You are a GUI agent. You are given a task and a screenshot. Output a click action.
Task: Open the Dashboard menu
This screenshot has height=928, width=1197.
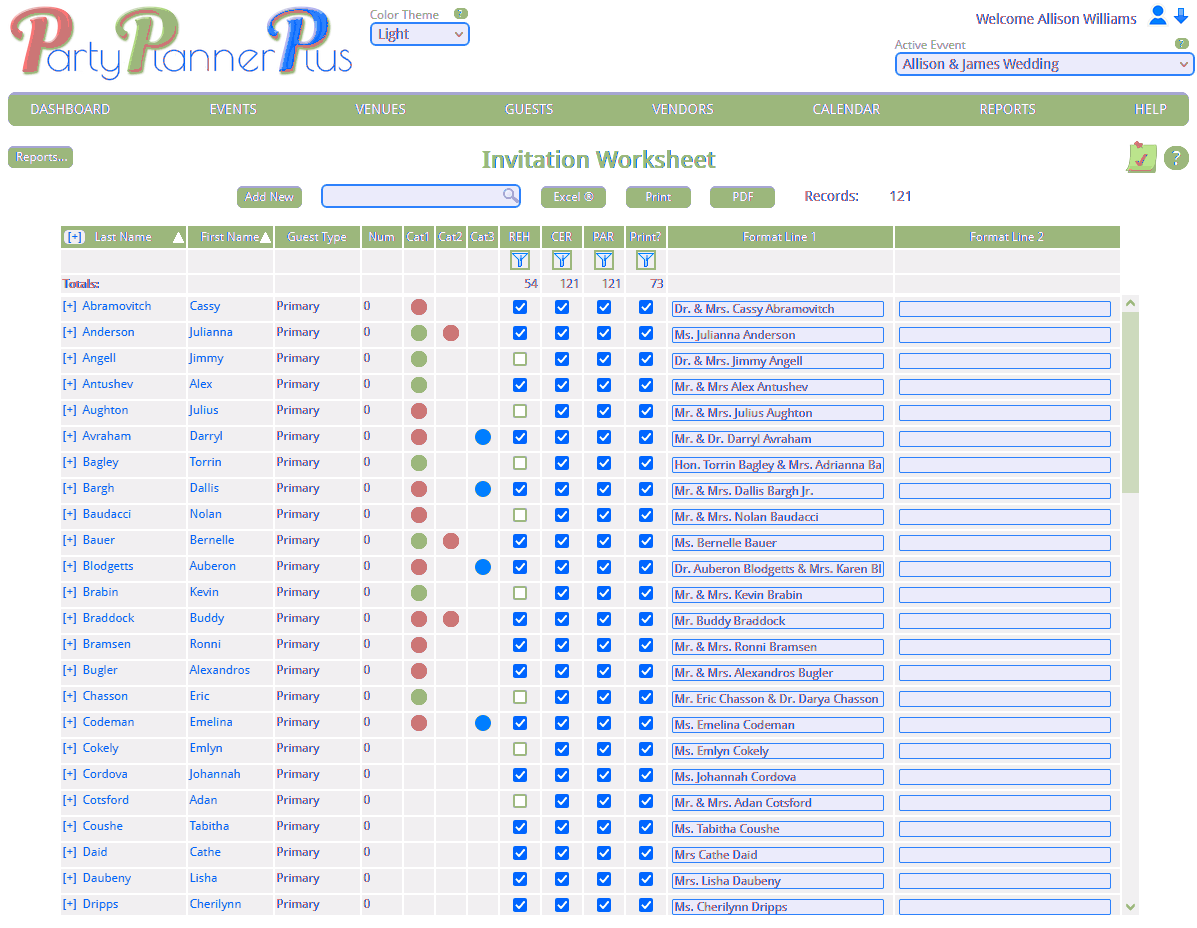coord(70,109)
